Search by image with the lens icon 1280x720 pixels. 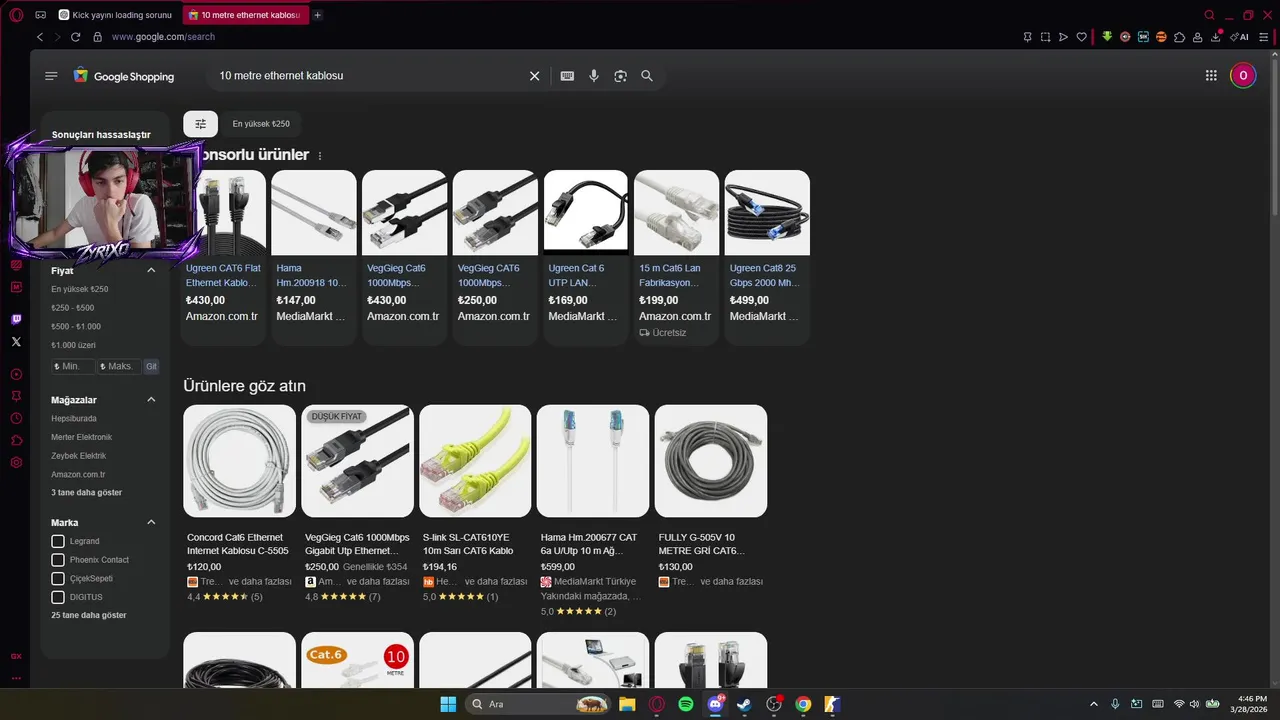[620, 76]
